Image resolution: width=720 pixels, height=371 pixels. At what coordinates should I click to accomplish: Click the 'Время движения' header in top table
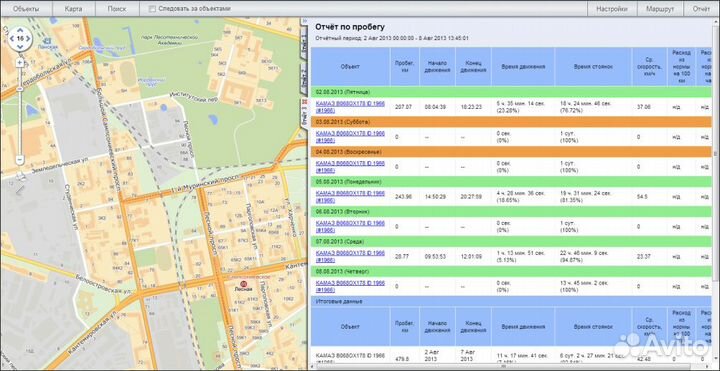523,67
